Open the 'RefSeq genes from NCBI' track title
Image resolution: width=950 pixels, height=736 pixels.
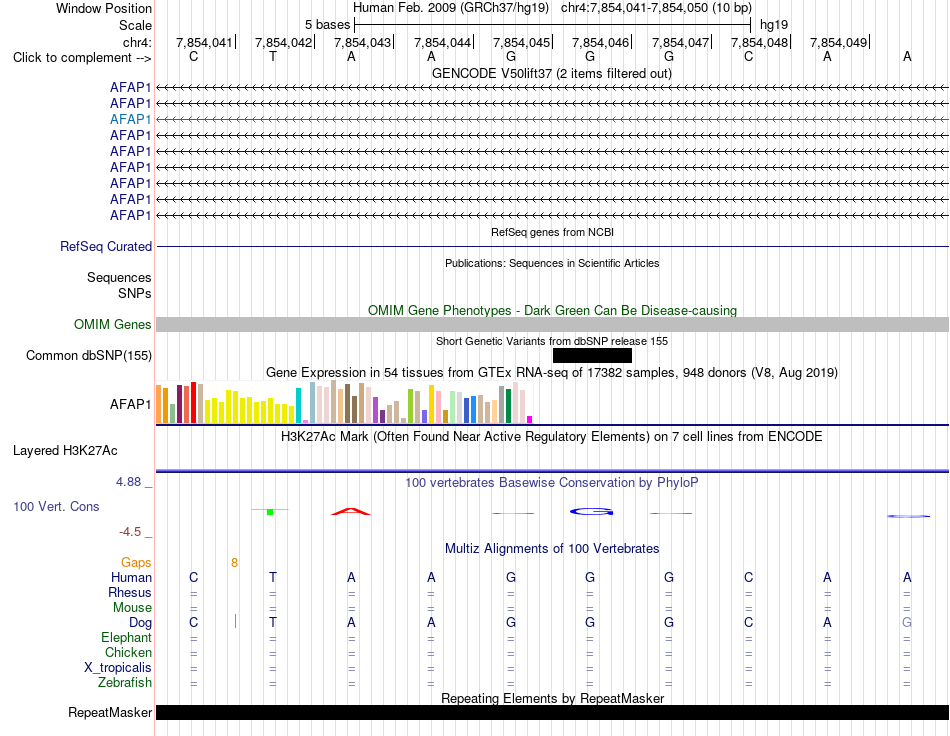(552, 232)
